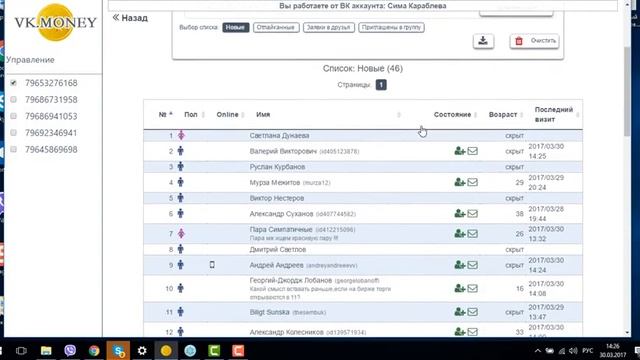
Task: Add Александр Суханов as friend icon
Action: (460, 213)
